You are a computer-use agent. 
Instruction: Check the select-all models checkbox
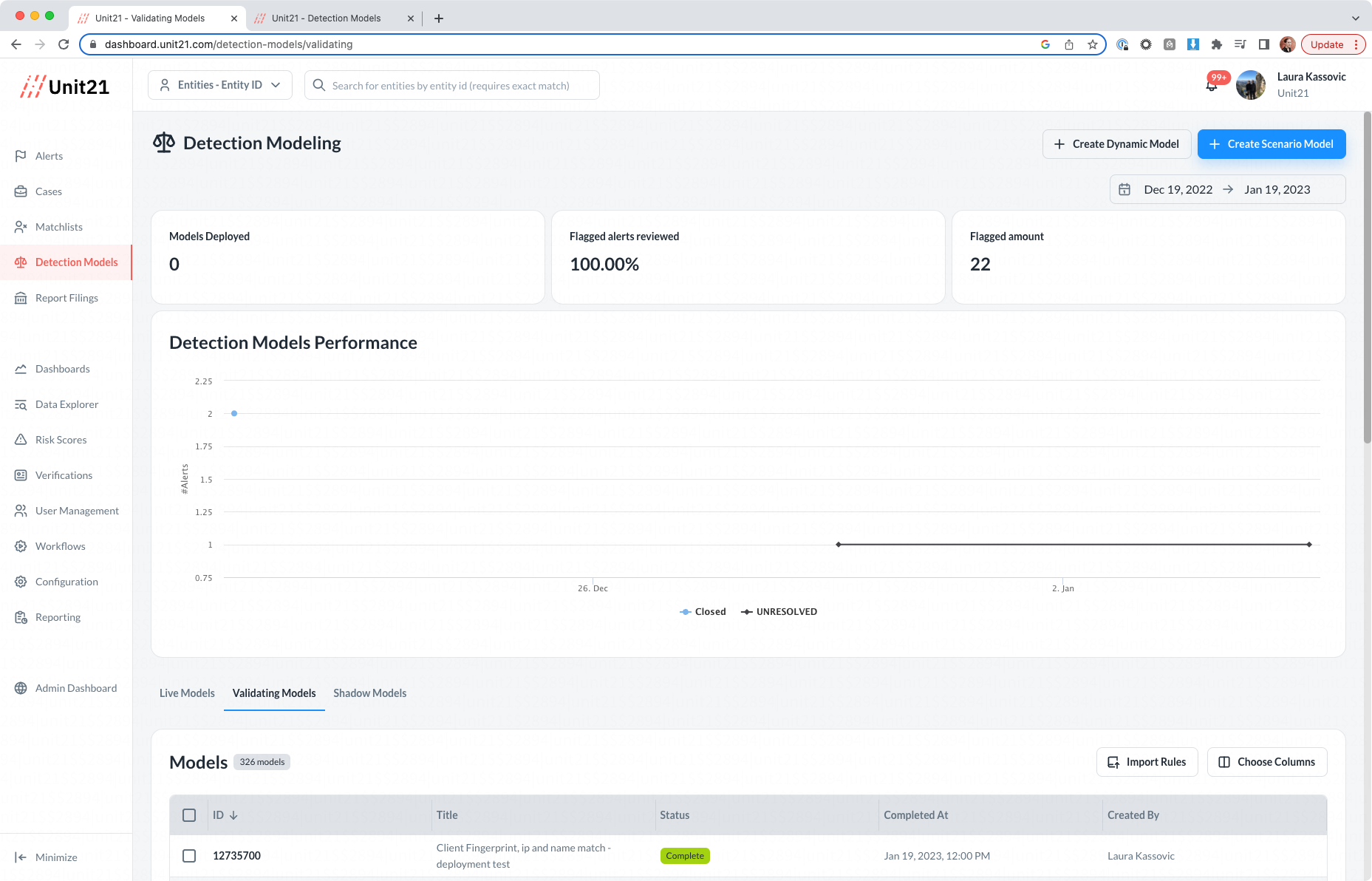click(189, 815)
